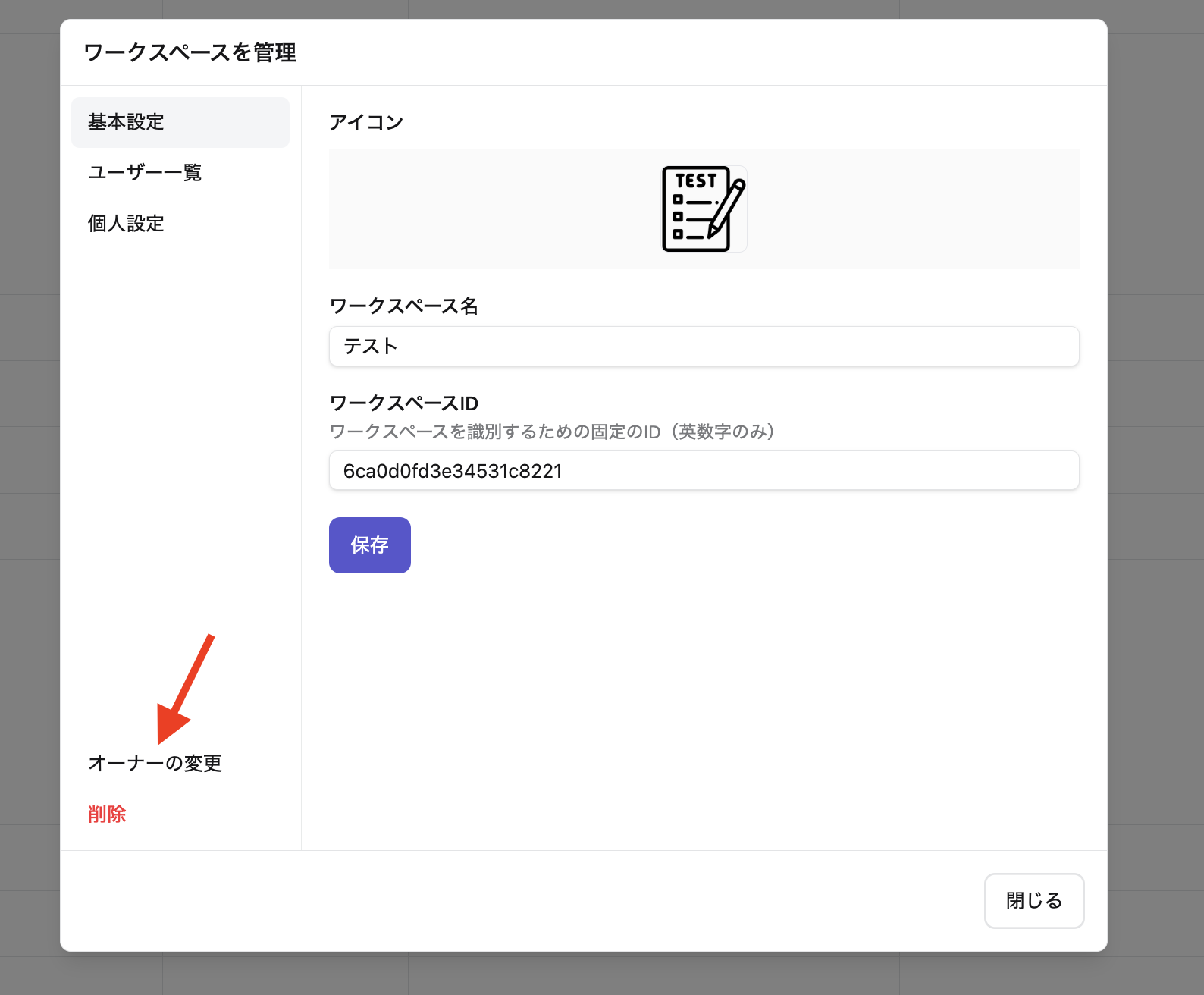This screenshot has height=995, width=1204.
Task: Click the red 削除 link
Action: [107, 814]
